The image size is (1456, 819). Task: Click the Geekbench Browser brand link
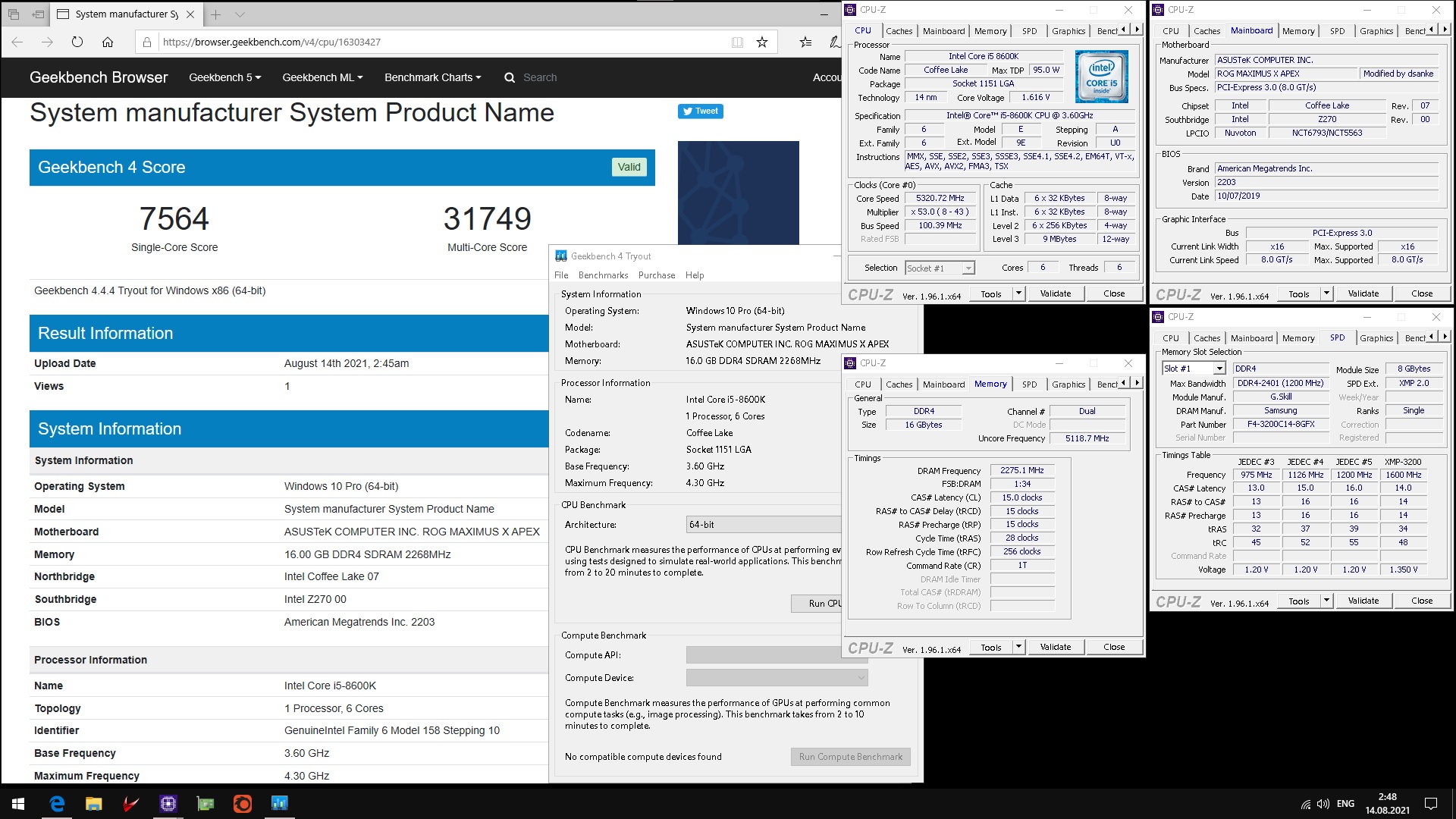(x=99, y=77)
